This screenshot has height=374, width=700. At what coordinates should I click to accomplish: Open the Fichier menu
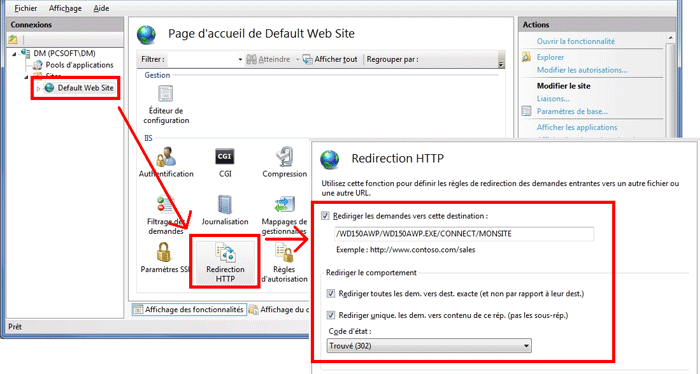[25, 8]
